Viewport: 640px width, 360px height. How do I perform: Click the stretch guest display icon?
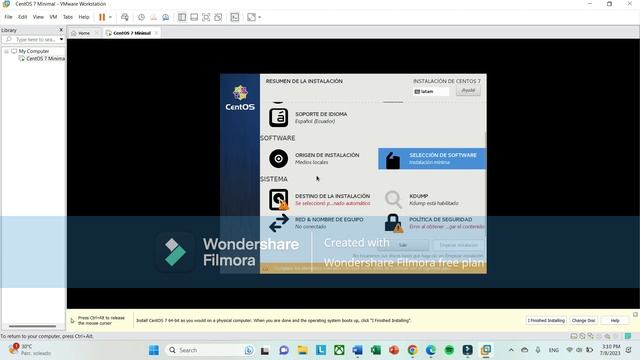[251, 17]
